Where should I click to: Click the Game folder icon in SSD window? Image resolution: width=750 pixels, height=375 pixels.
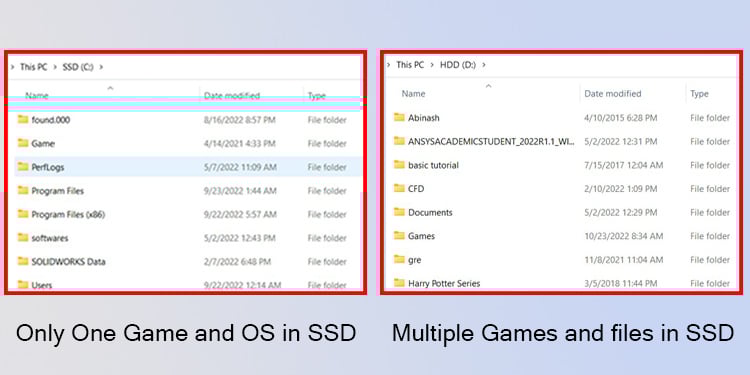(x=23, y=143)
